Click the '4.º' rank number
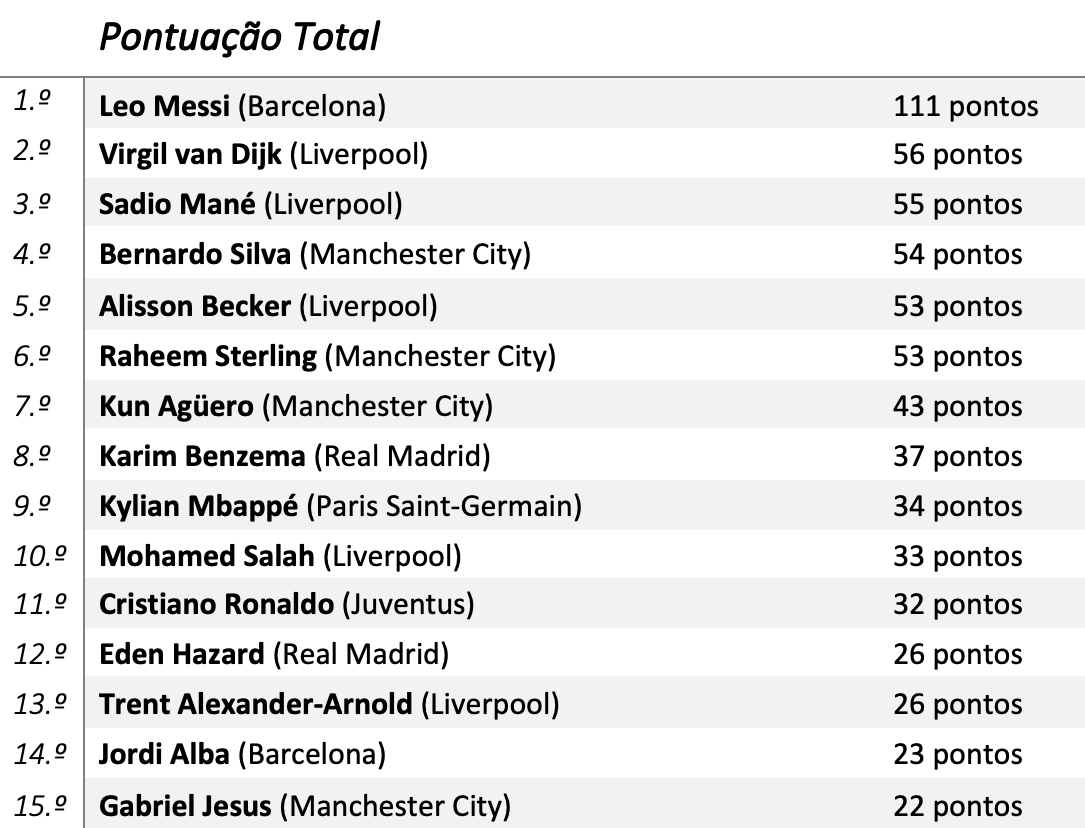The height and width of the screenshot is (828, 1085). tap(34, 254)
